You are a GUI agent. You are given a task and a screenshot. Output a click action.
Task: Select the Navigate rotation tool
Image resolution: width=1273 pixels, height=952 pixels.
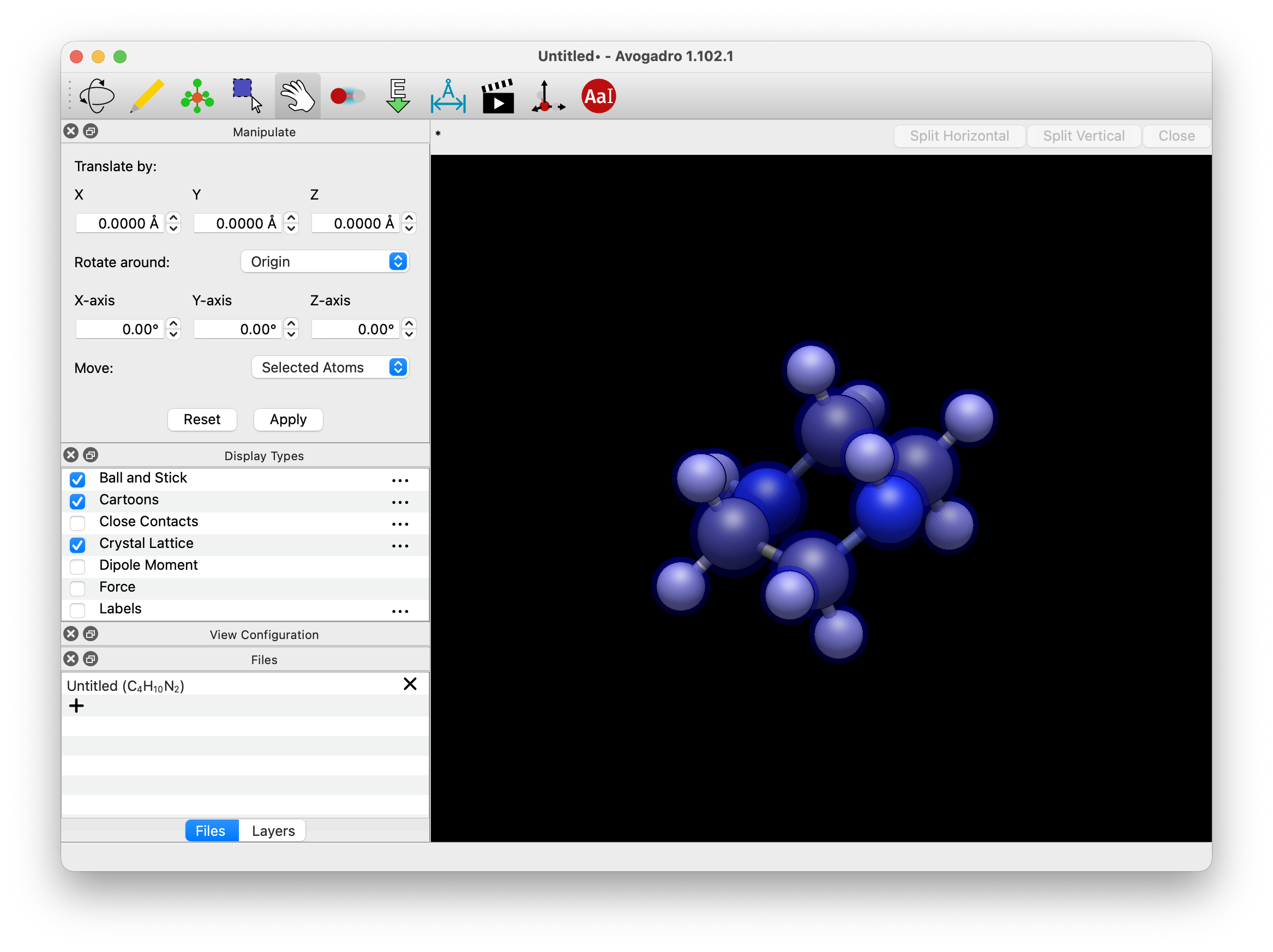point(97,96)
